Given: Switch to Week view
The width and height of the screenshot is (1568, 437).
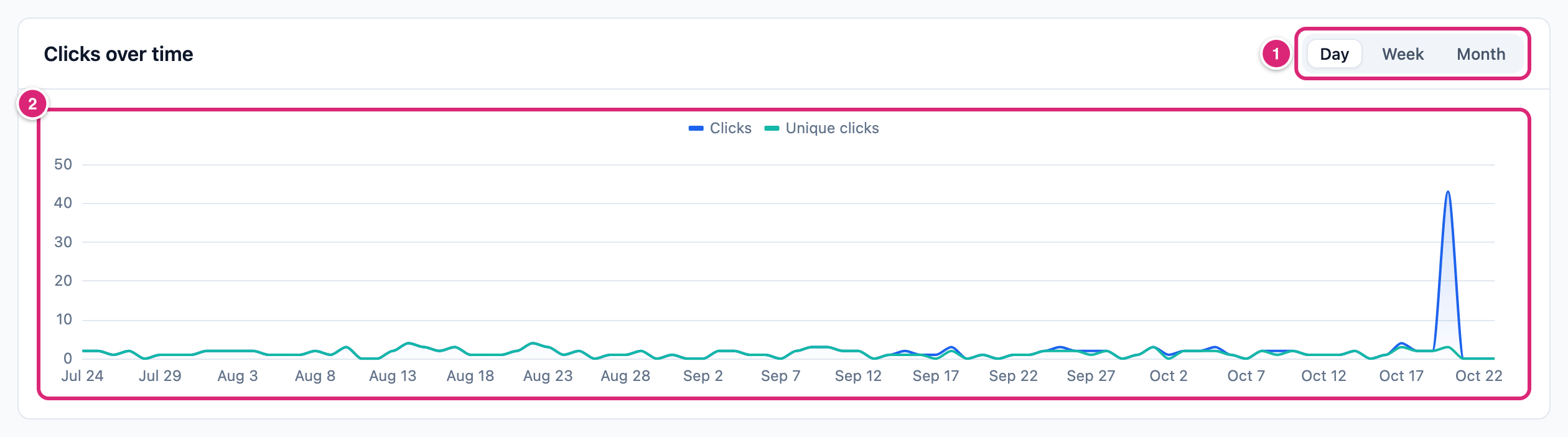Looking at the screenshot, I should coord(1402,54).
